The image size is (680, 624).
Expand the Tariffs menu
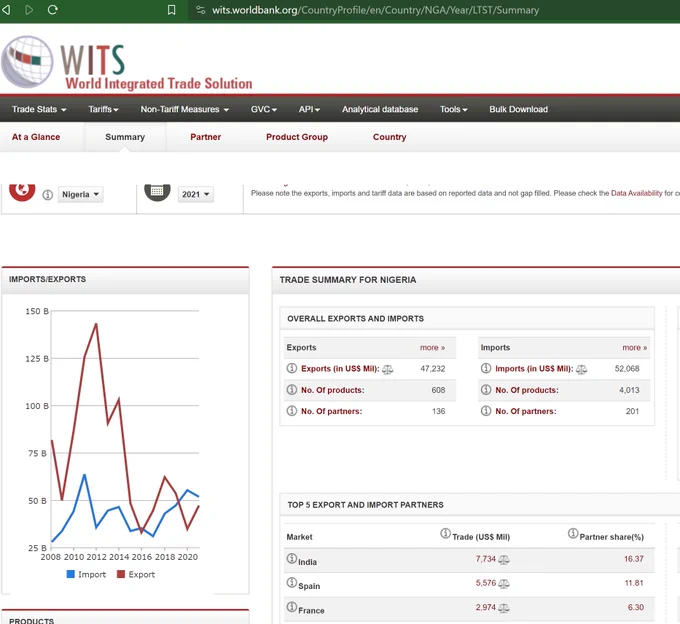103,109
